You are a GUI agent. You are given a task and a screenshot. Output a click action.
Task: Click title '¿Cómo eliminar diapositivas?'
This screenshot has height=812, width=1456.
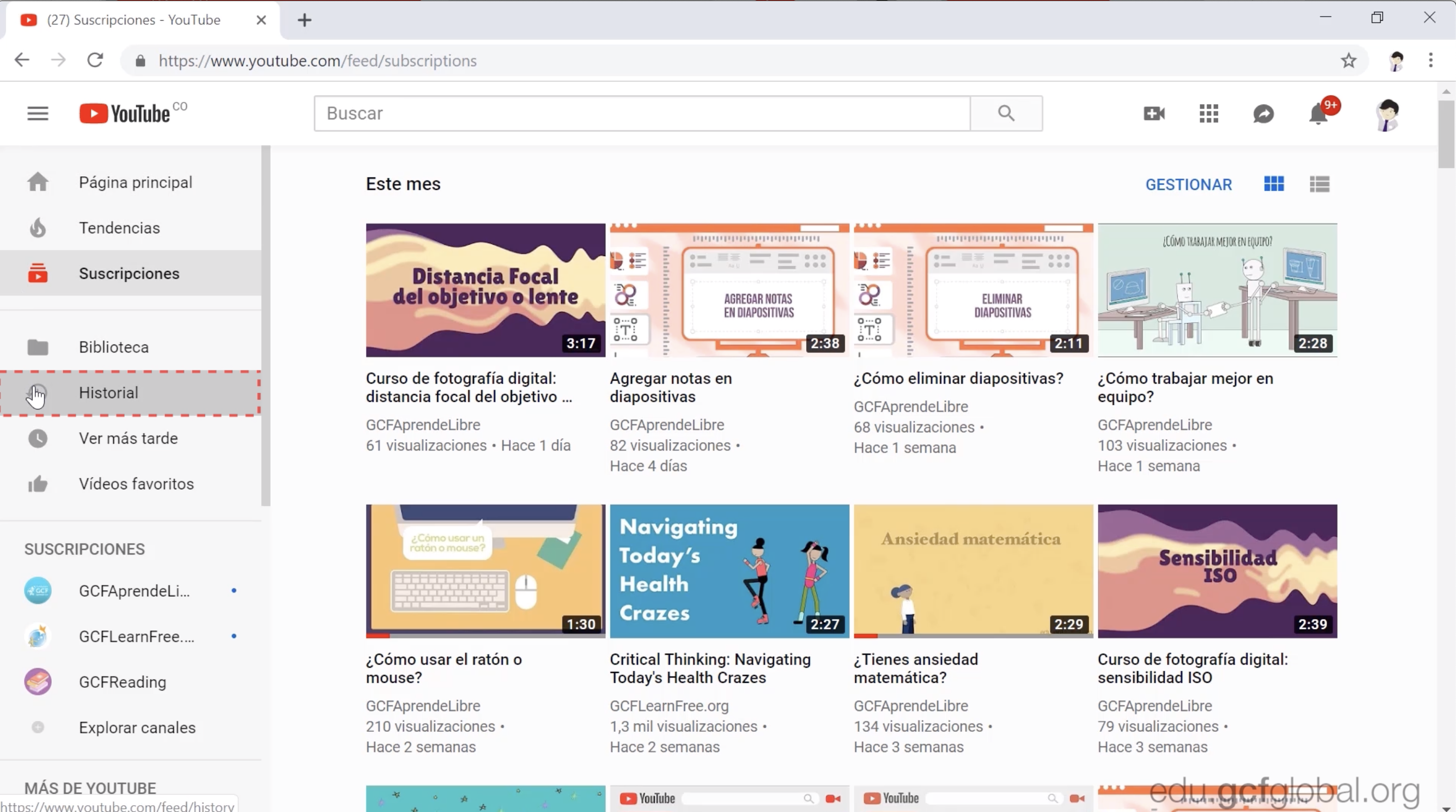[x=959, y=378]
